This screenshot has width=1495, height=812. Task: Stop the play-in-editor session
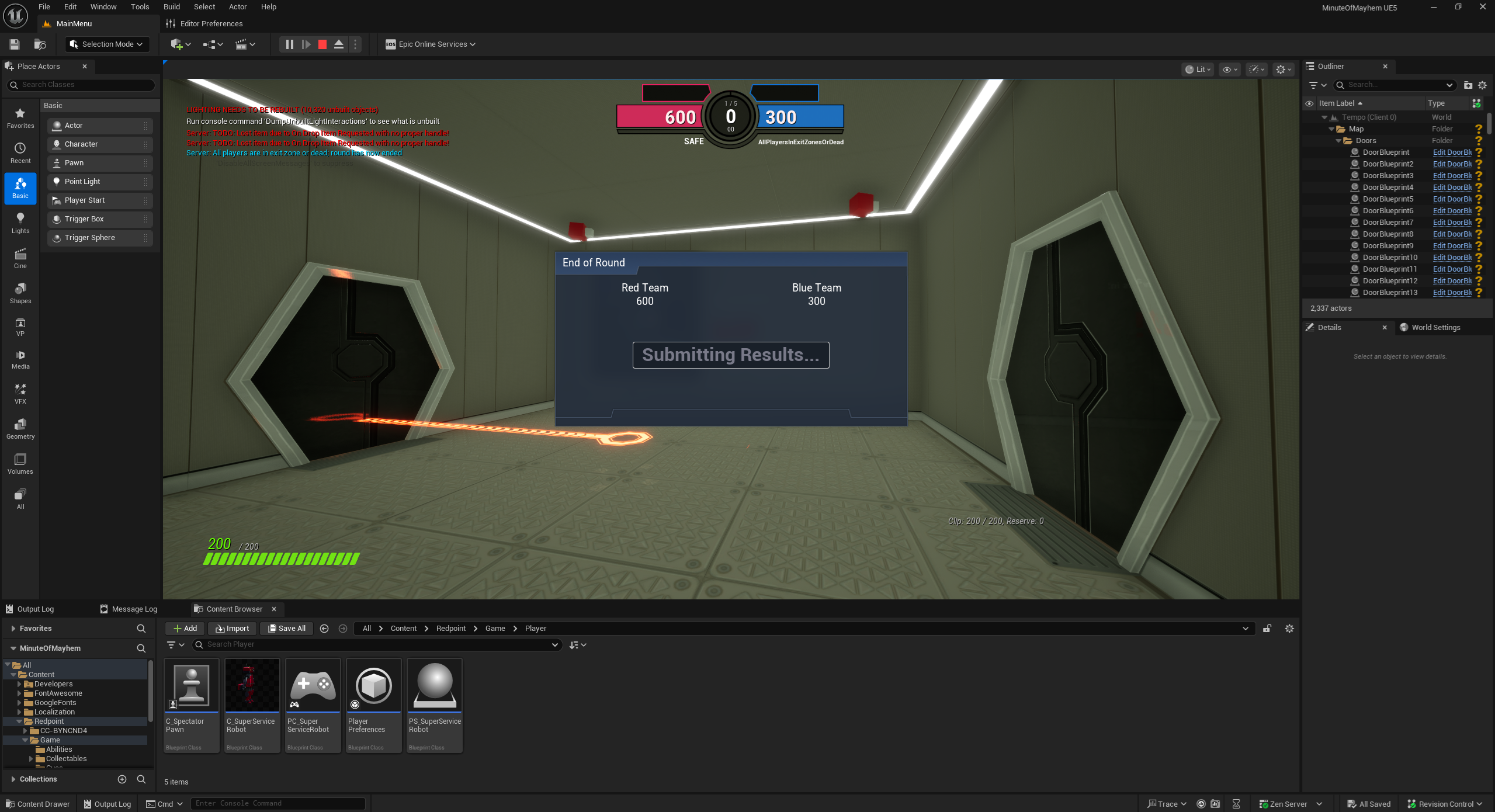tap(322, 44)
